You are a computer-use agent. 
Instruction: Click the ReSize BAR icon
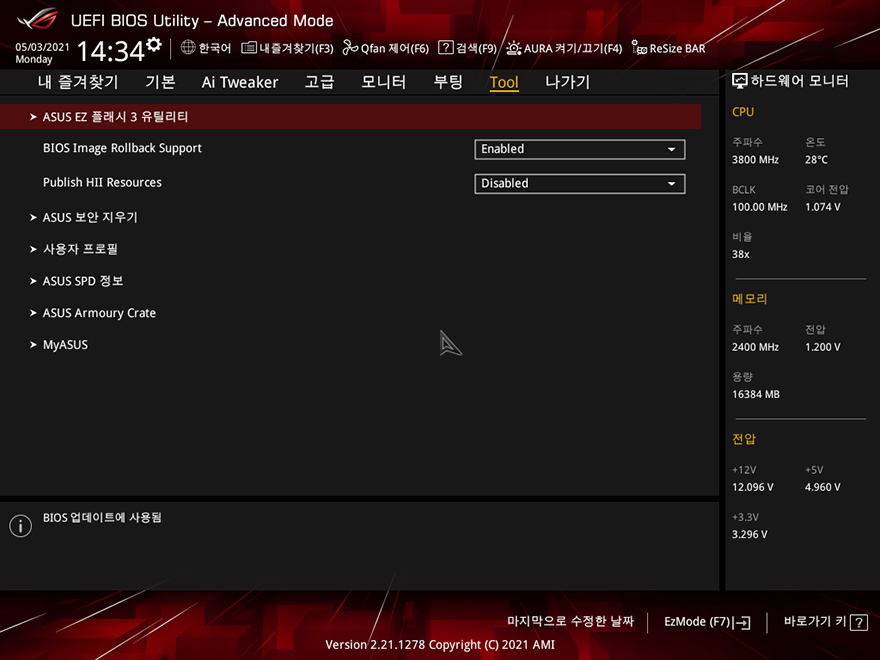click(639, 48)
